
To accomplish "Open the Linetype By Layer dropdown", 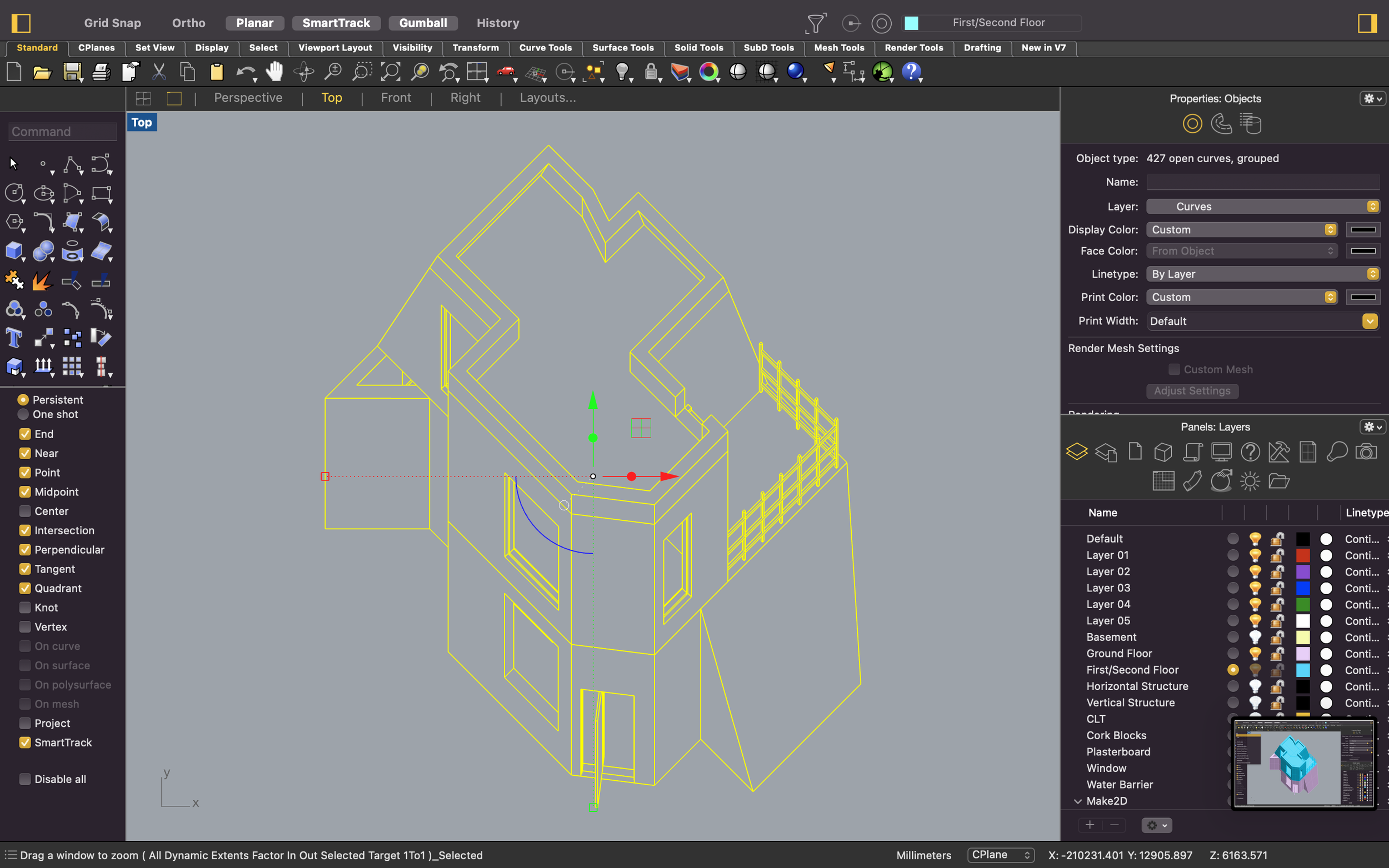I will tap(1263, 274).
